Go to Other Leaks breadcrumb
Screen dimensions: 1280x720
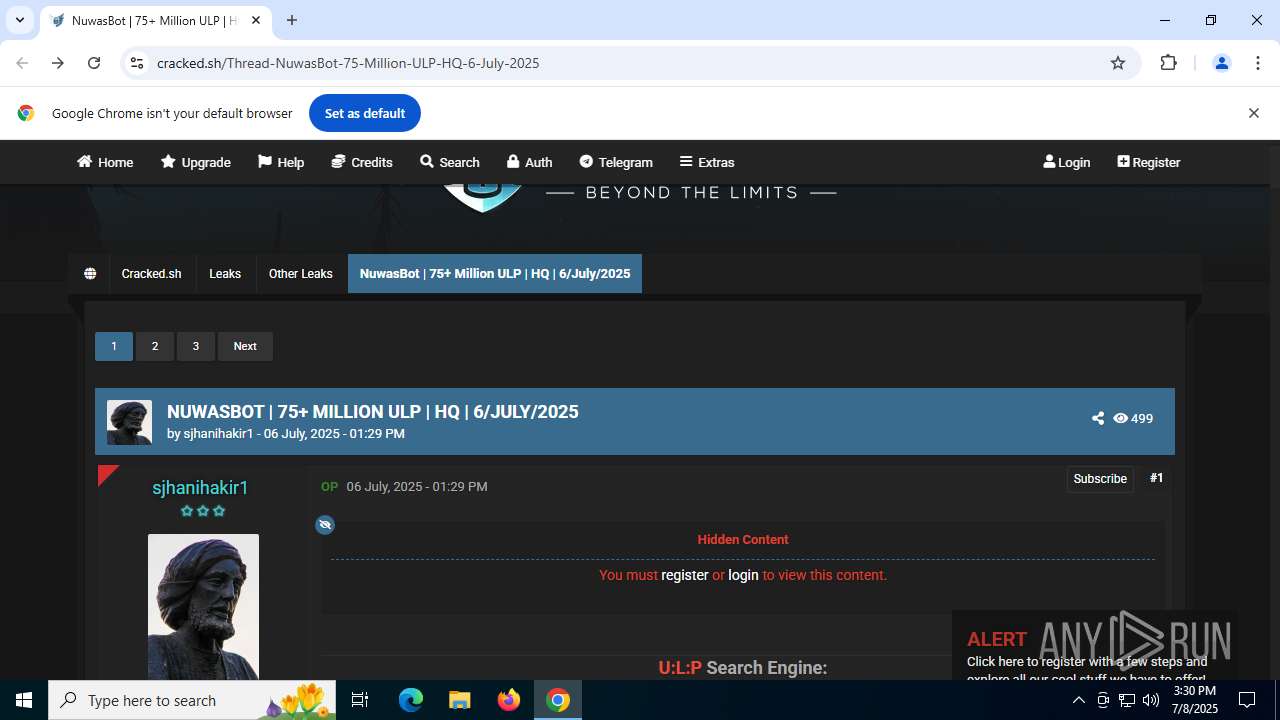(301, 273)
